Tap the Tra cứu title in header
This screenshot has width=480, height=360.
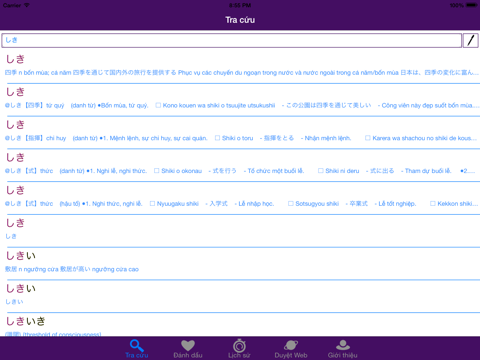240,20
